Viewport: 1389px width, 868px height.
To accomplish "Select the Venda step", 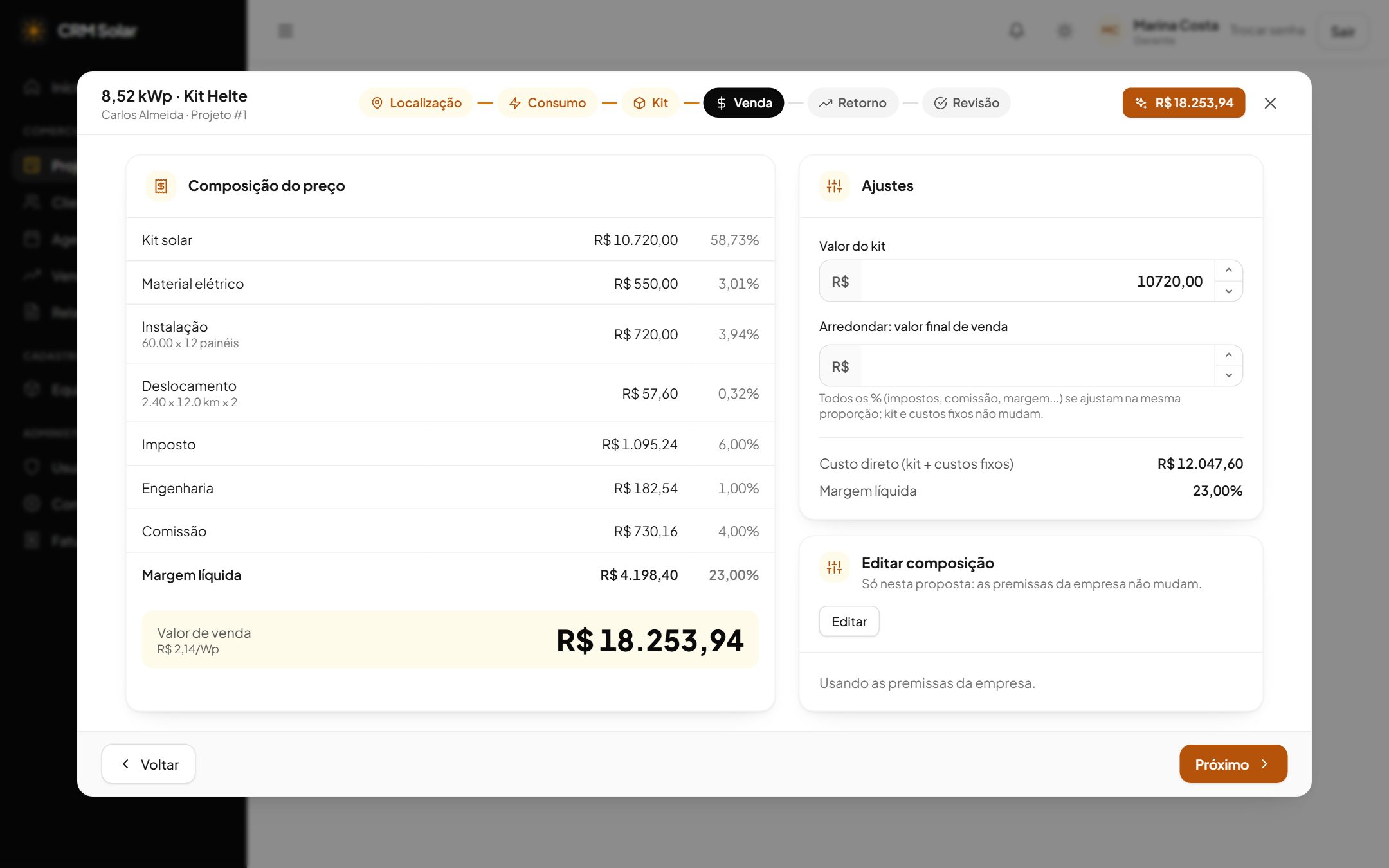I will [743, 103].
